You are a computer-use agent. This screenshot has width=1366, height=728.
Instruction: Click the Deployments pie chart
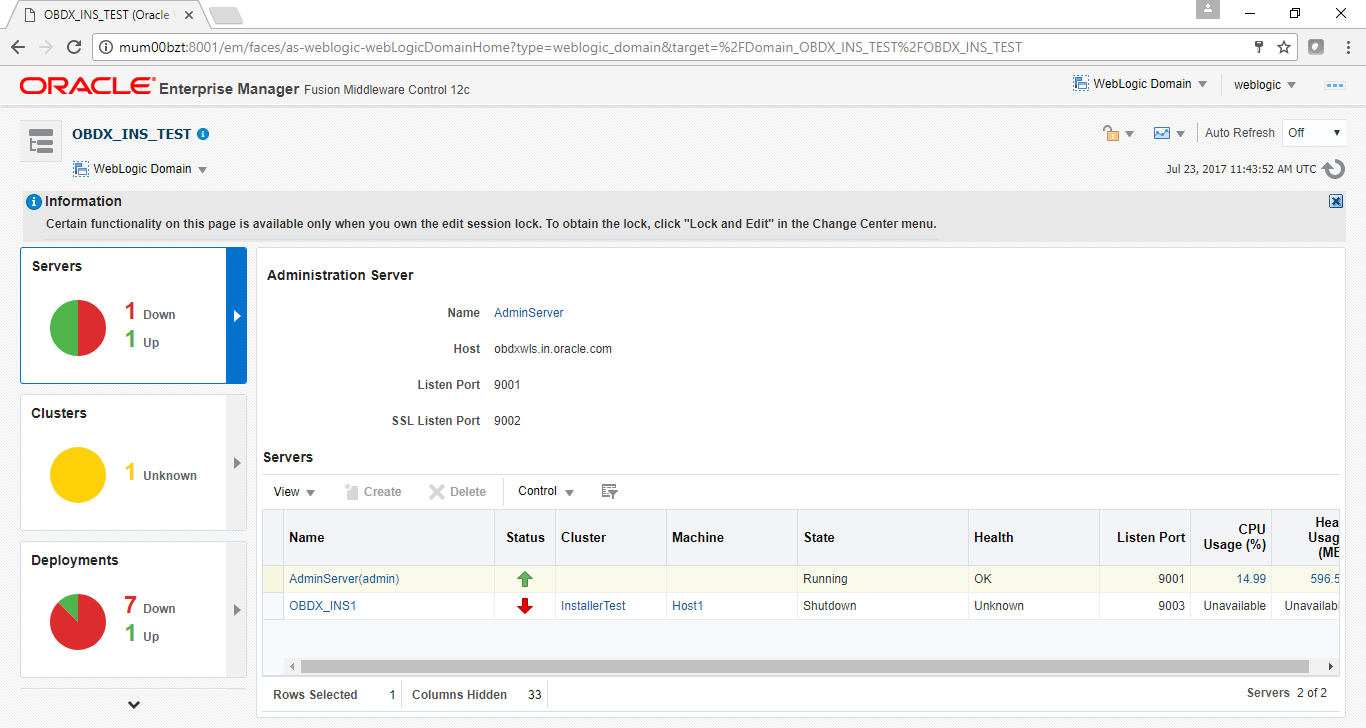(x=78, y=622)
